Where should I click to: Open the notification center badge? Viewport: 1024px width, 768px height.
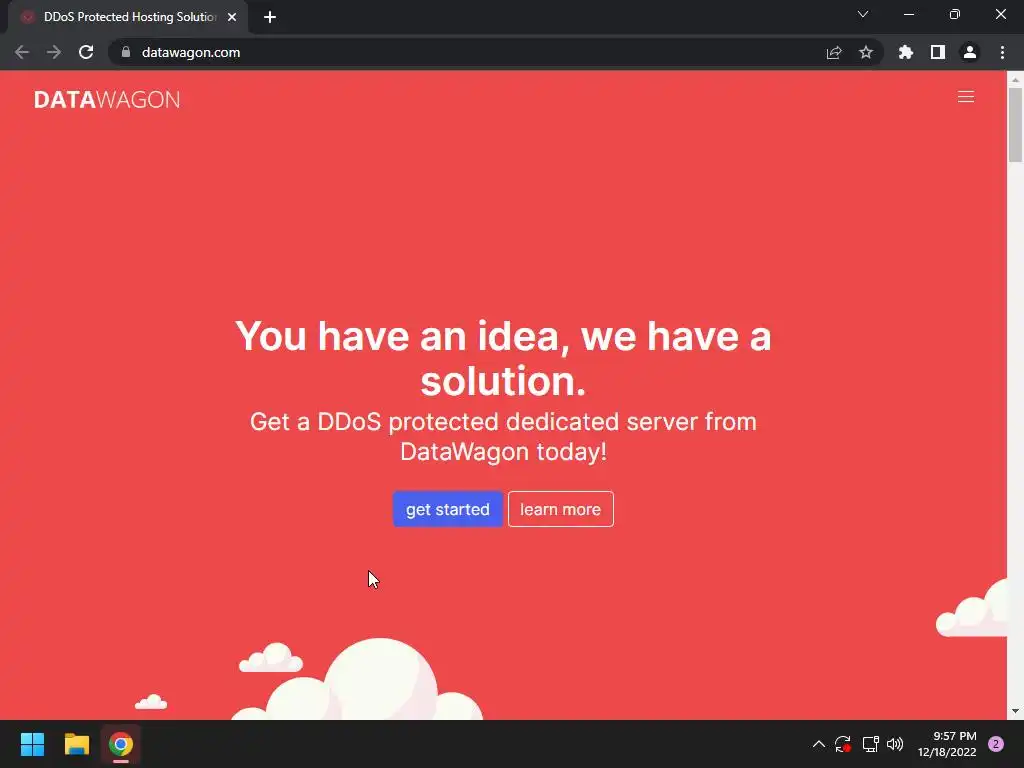click(996, 744)
